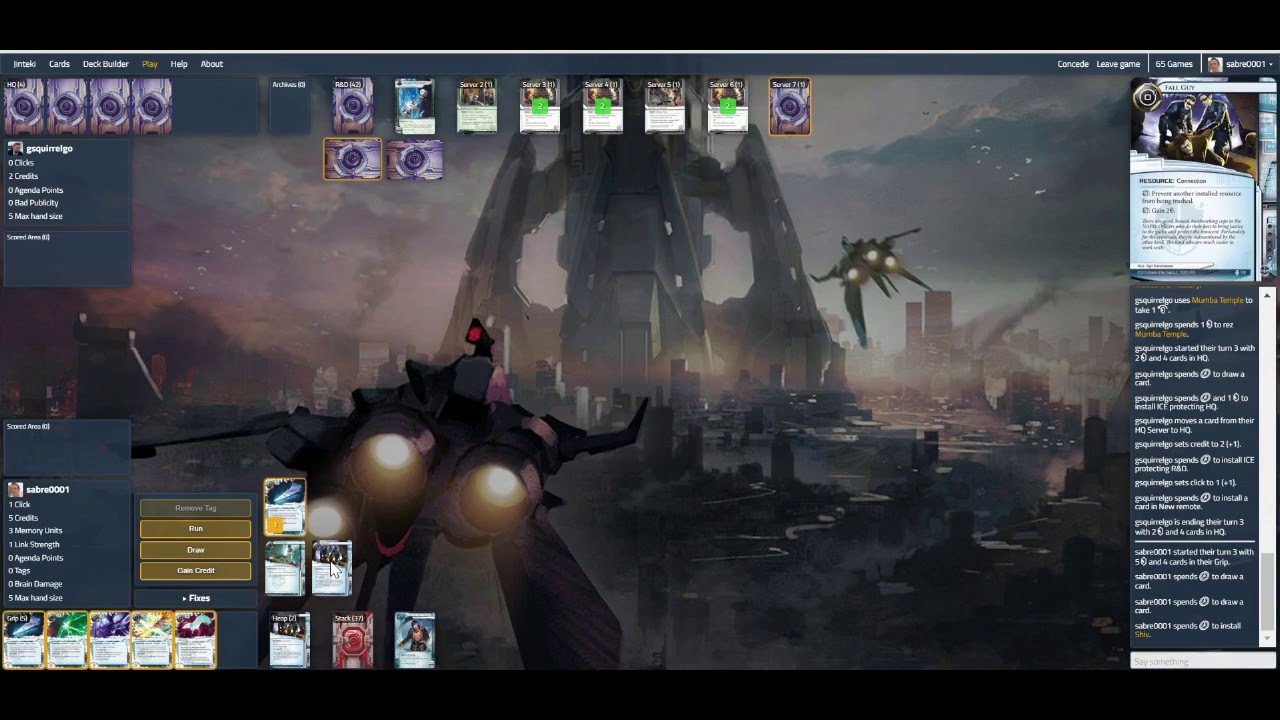Viewport: 1280px width, 720px height.
Task: Select the blue ship card in Grip
Action: tap(24, 640)
